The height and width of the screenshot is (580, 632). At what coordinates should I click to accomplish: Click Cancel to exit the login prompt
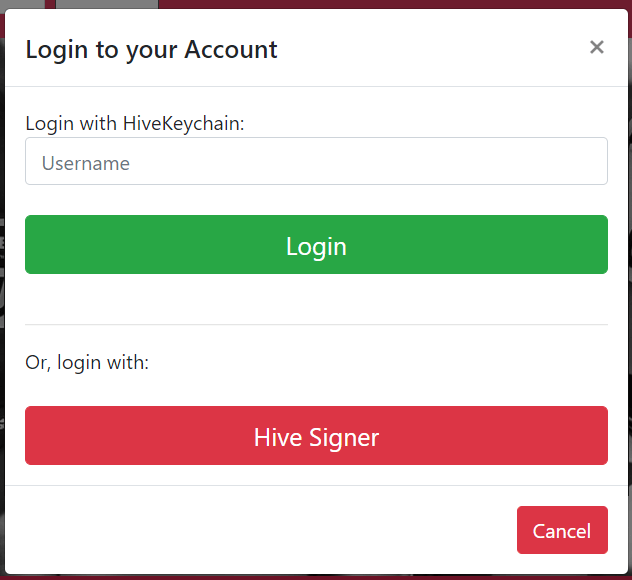[x=562, y=530]
